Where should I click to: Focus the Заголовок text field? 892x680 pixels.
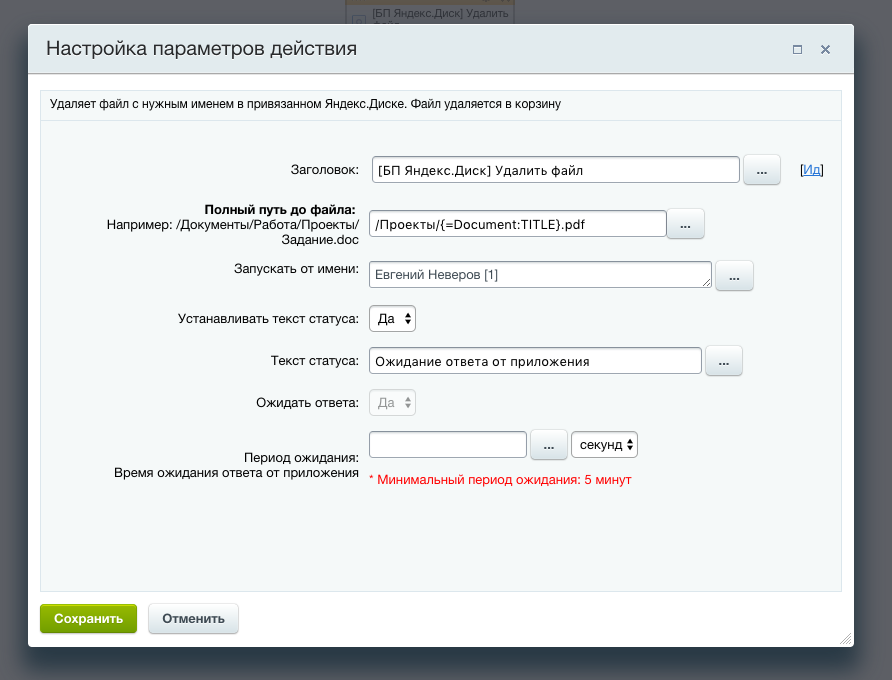[x=555, y=170]
